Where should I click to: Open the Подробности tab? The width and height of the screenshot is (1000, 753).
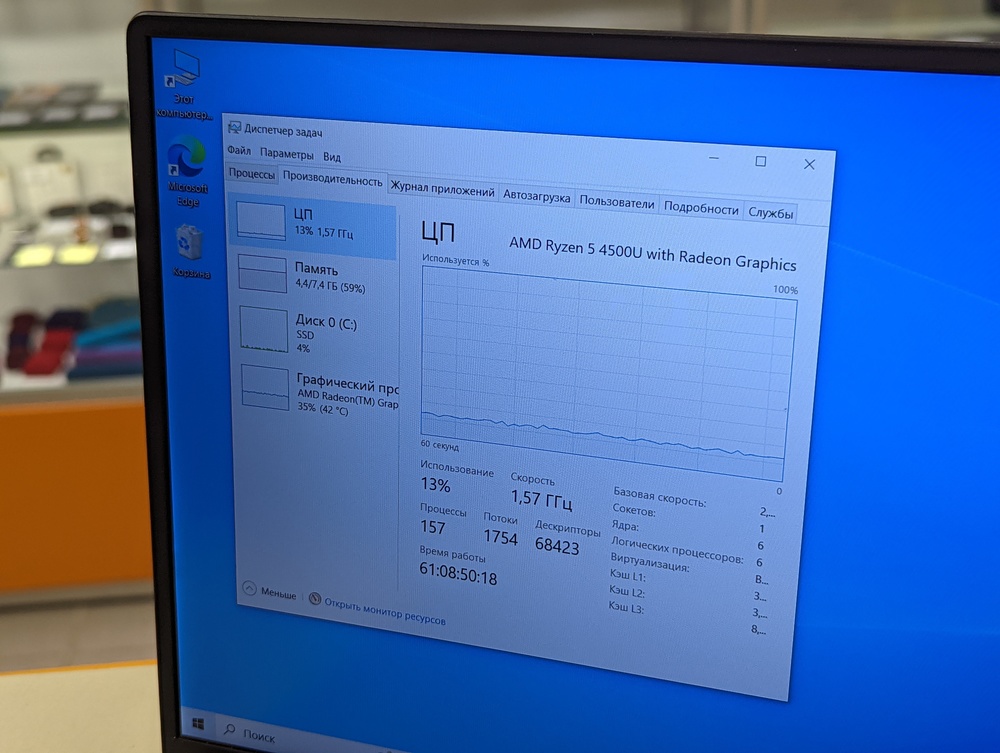[x=701, y=208]
